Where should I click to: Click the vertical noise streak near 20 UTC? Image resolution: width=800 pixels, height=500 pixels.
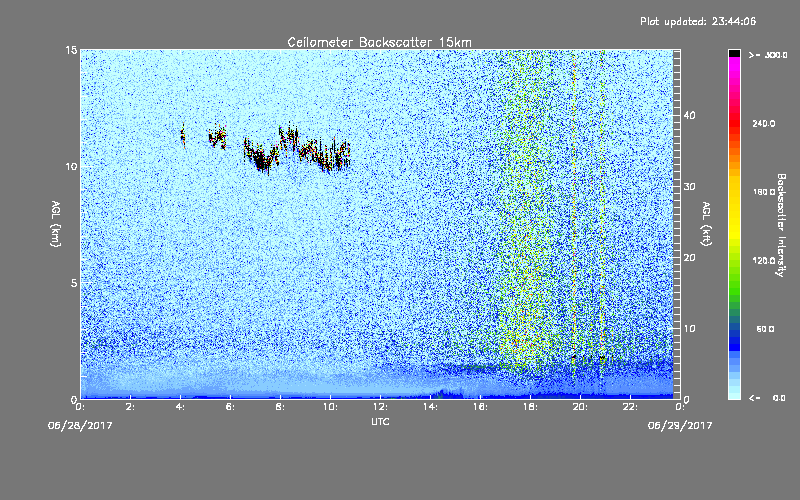(574, 219)
